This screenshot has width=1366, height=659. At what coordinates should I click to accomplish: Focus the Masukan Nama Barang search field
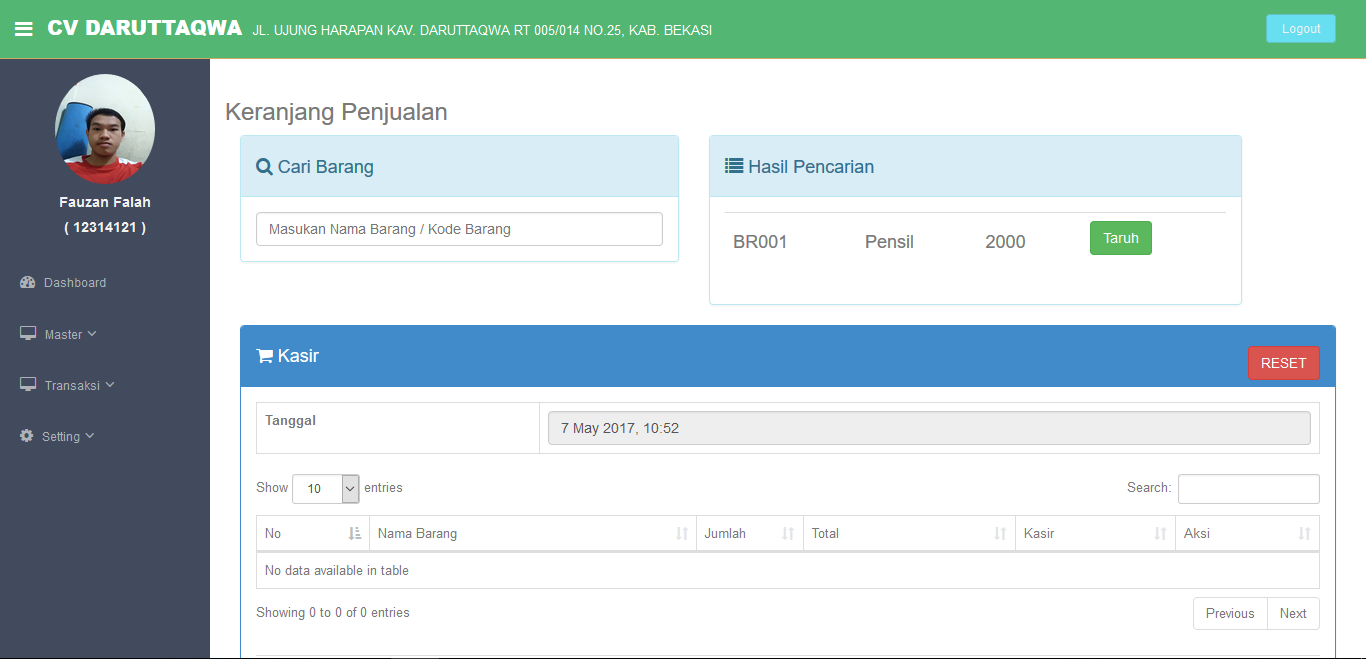pos(459,229)
